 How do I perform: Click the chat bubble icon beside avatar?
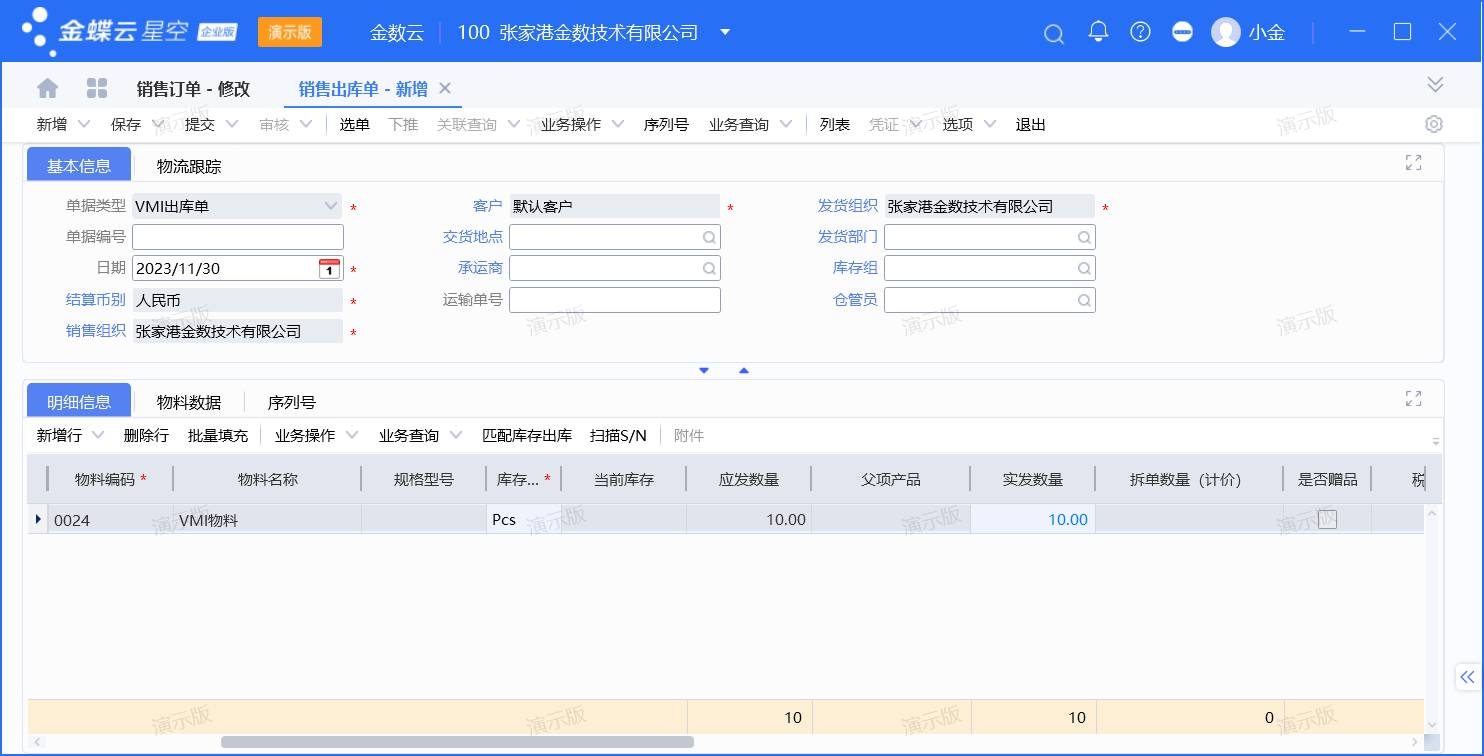pos(1182,31)
